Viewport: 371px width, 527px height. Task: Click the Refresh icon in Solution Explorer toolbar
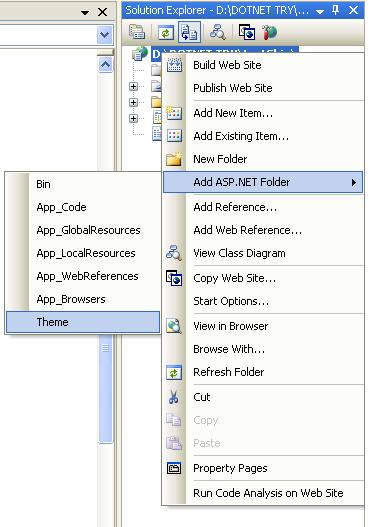(166, 32)
